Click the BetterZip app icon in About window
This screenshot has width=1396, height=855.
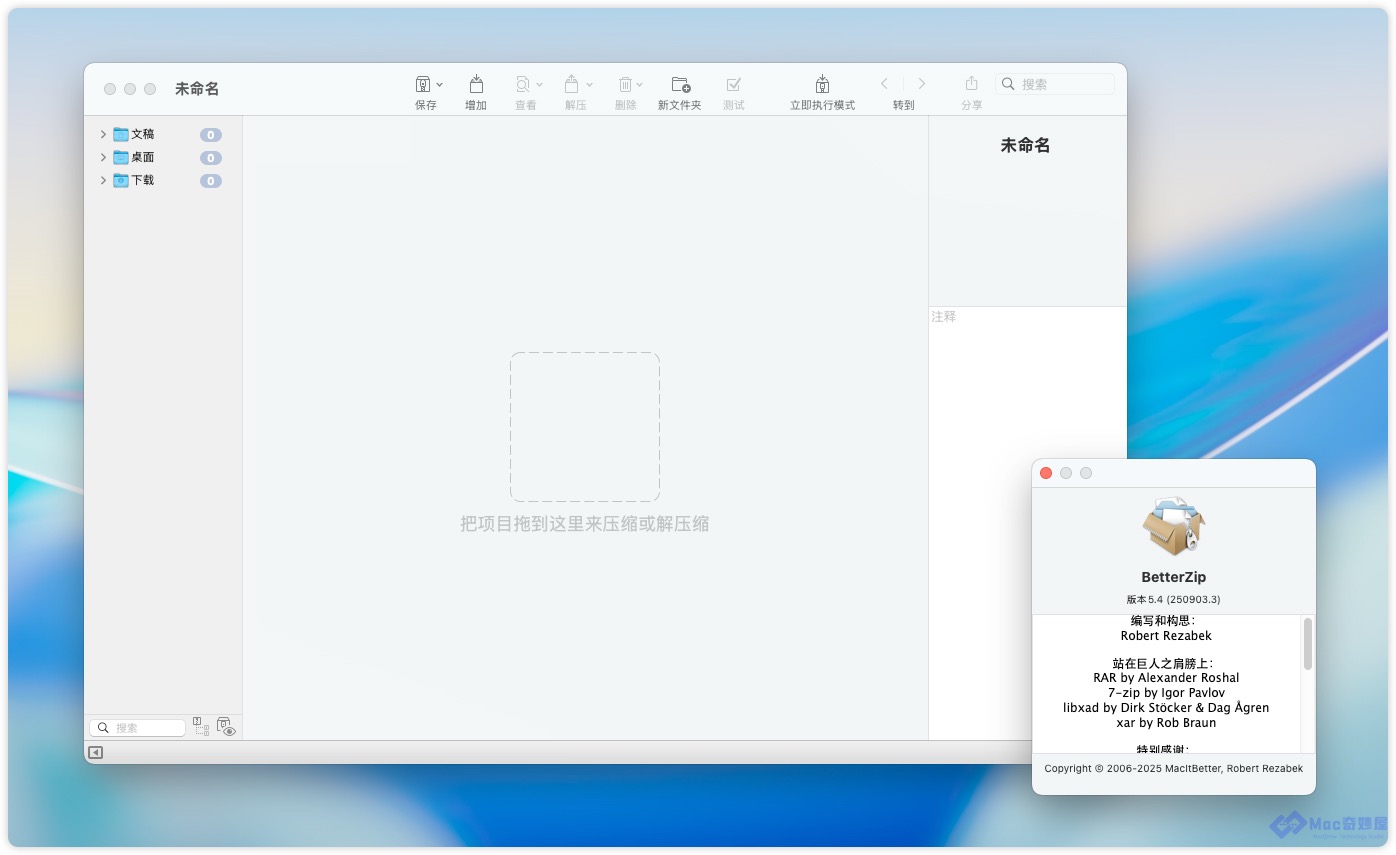pyautogui.click(x=1174, y=526)
